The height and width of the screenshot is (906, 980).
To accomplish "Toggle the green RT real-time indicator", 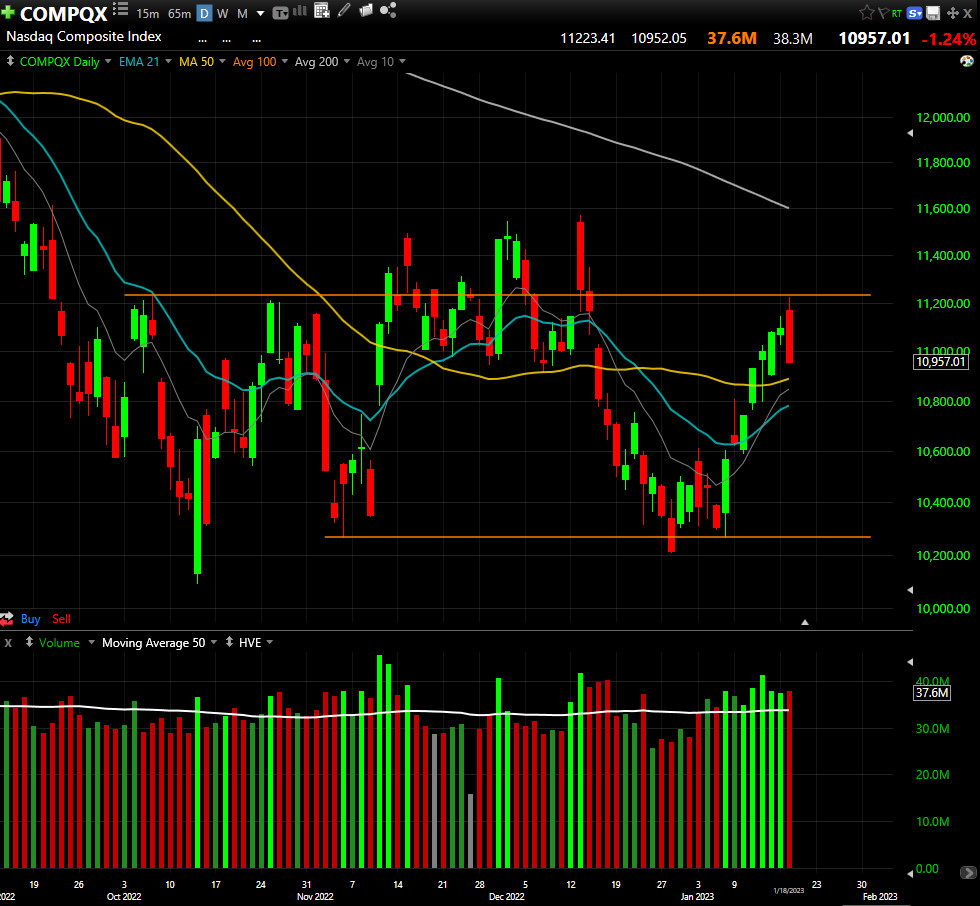I will coord(897,13).
